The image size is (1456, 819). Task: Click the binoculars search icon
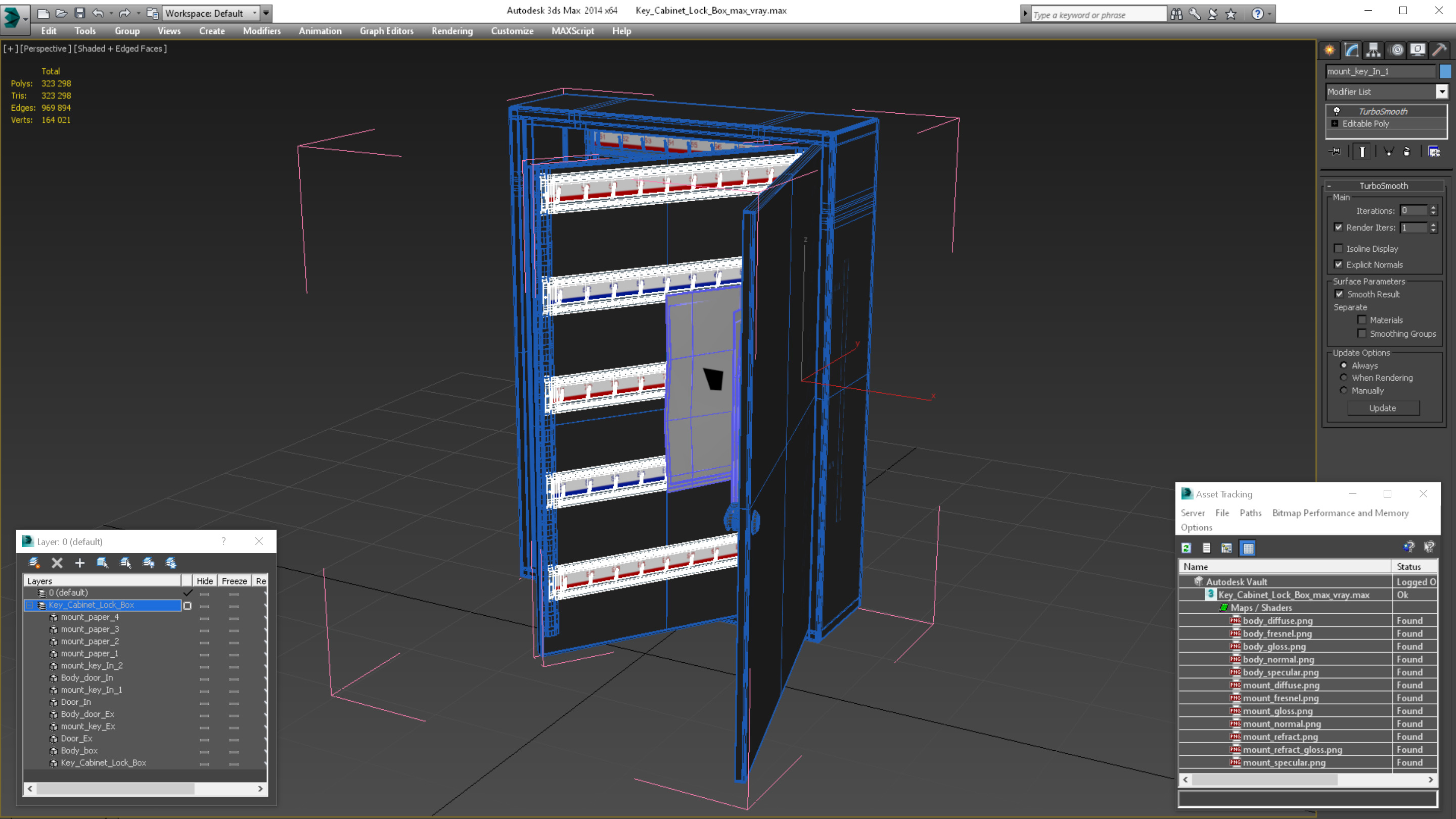click(x=1176, y=14)
